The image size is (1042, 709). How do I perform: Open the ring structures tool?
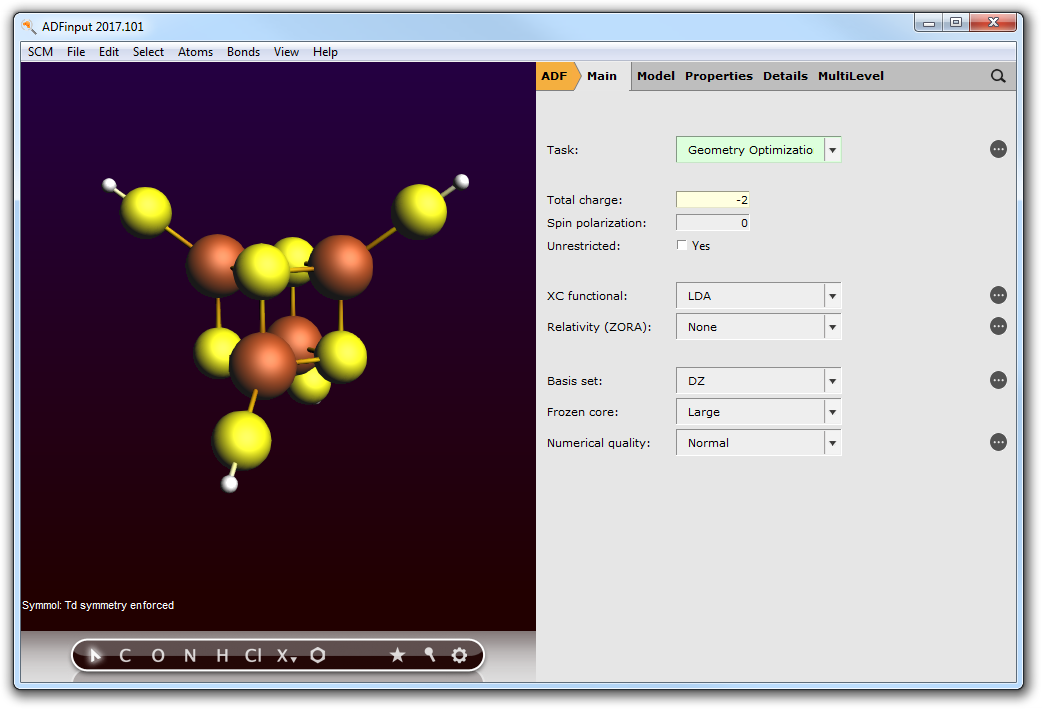(318, 655)
